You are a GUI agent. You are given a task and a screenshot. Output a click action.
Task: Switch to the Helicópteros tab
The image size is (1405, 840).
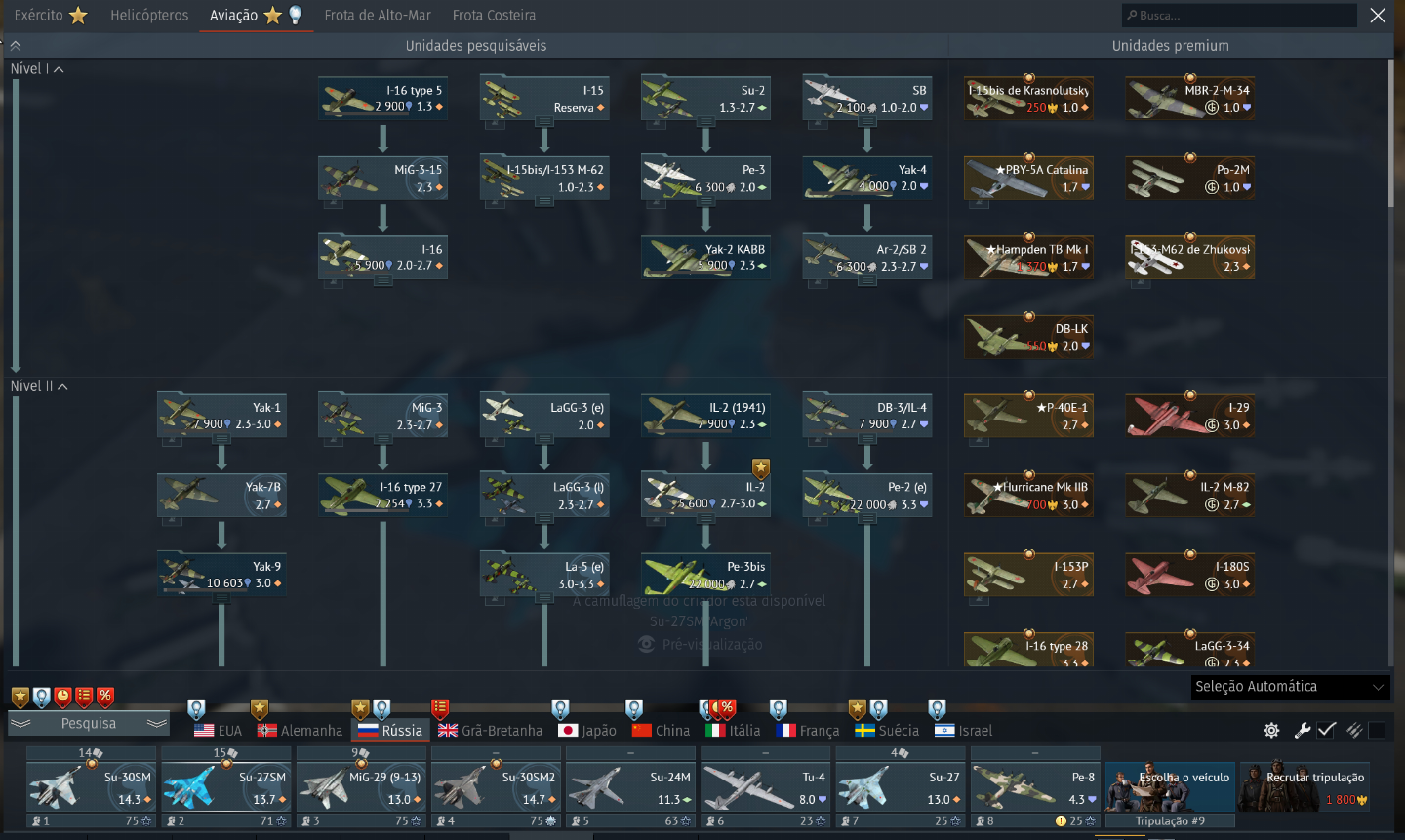[149, 16]
